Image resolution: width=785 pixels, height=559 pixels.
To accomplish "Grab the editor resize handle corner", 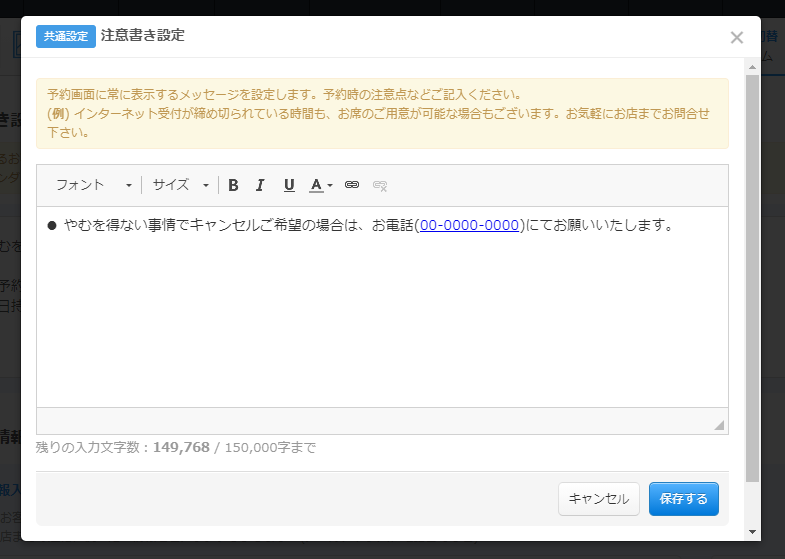I will pyautogui.click(x=719, y=425).
